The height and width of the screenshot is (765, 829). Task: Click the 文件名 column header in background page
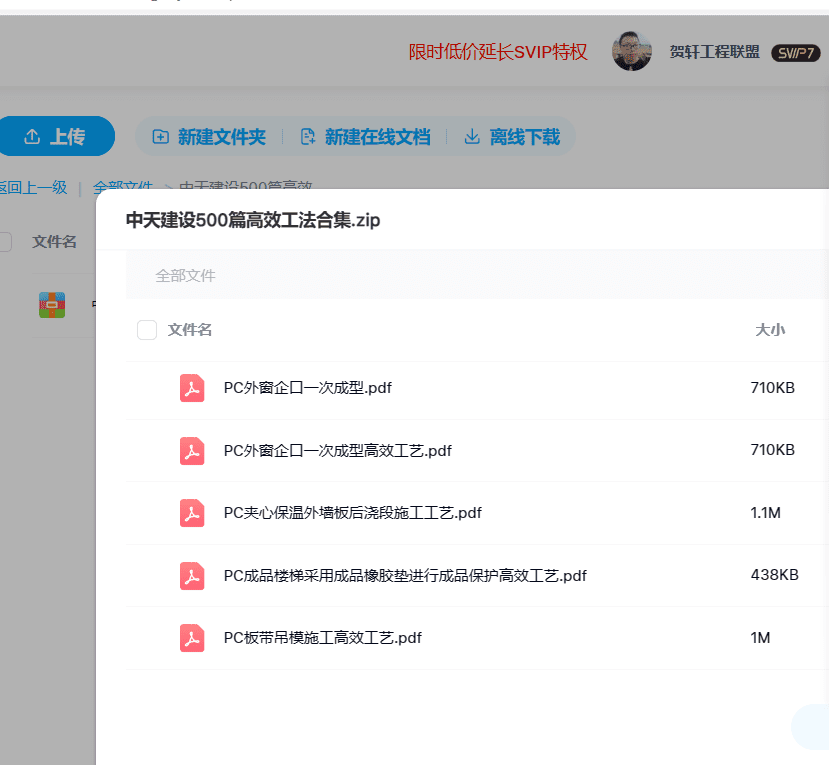[54, 242]
